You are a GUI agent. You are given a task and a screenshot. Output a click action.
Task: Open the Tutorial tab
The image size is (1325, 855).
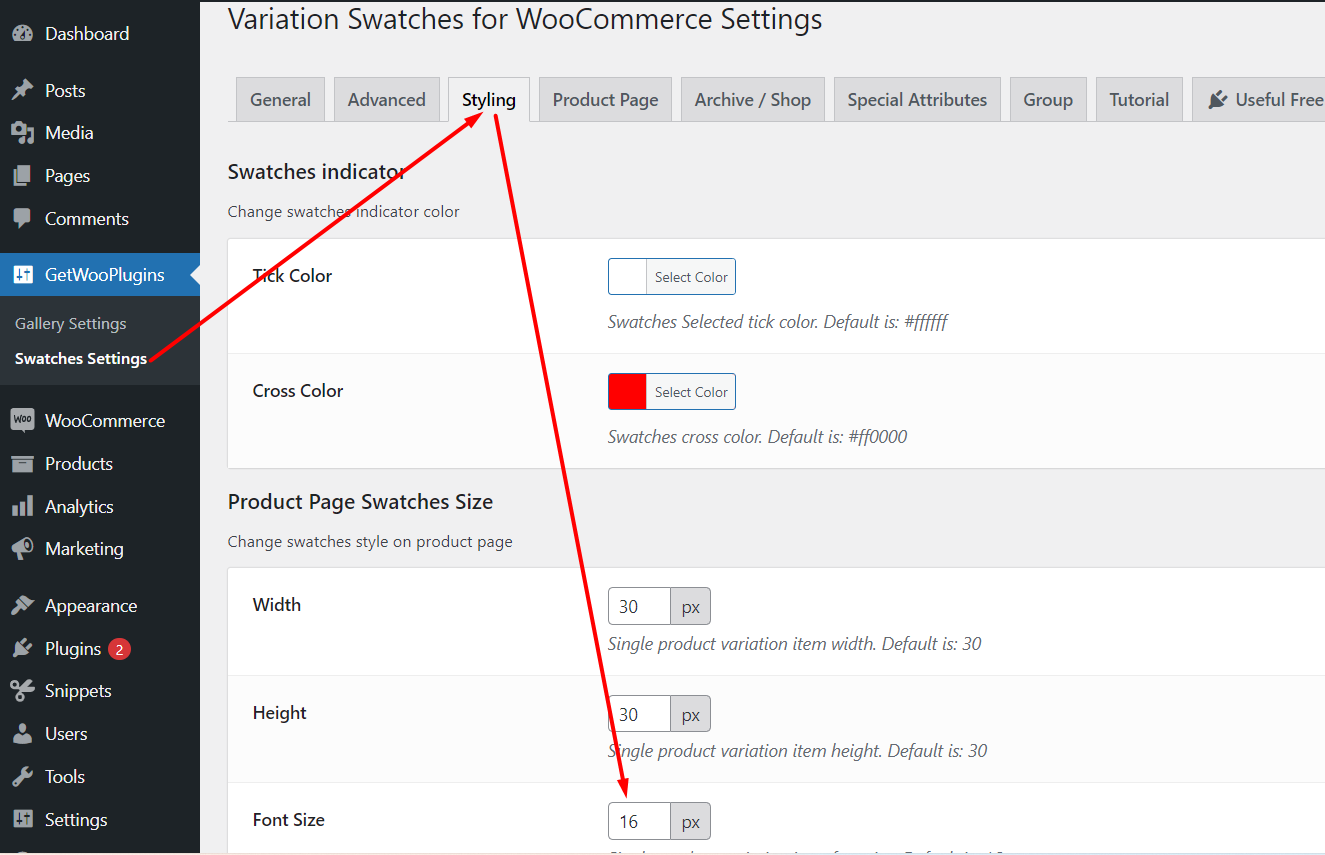pyautogui.click(x=1139, y=99)
